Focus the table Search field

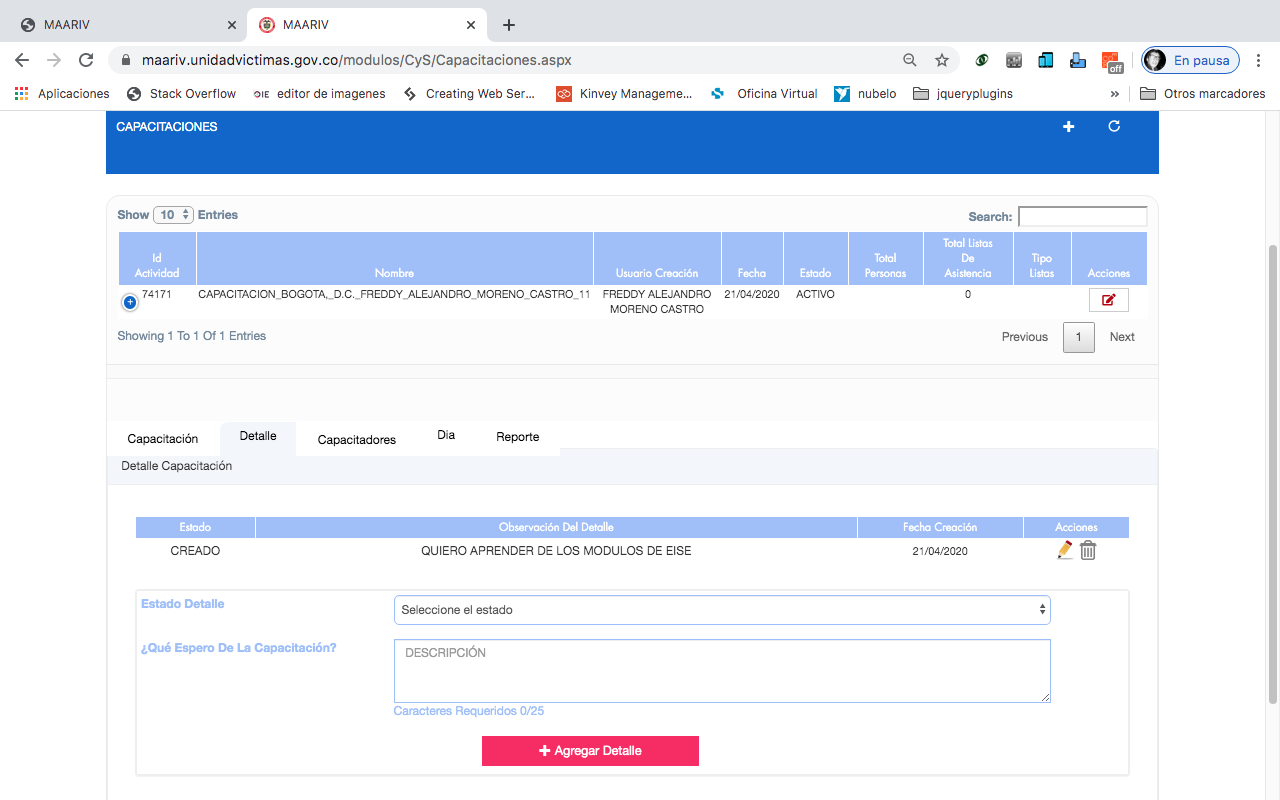point(1082,216)
